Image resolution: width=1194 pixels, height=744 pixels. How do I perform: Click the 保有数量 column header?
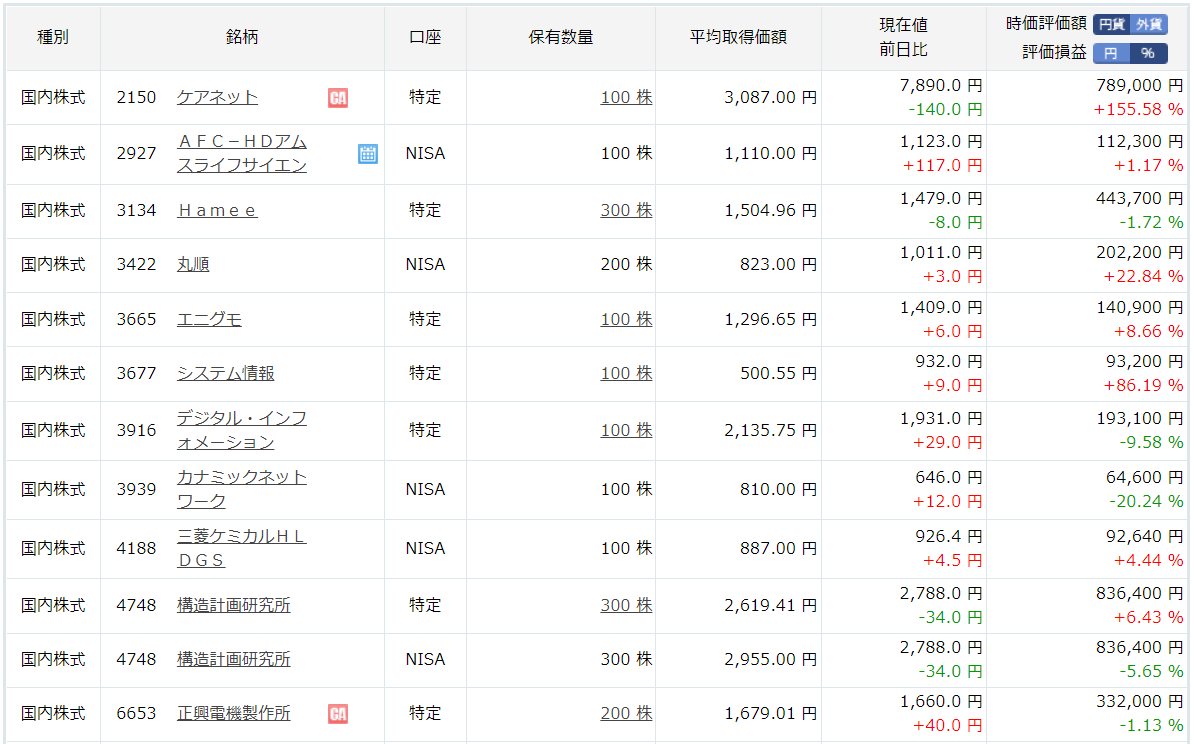pyautogui.click(x=560, y=37)
